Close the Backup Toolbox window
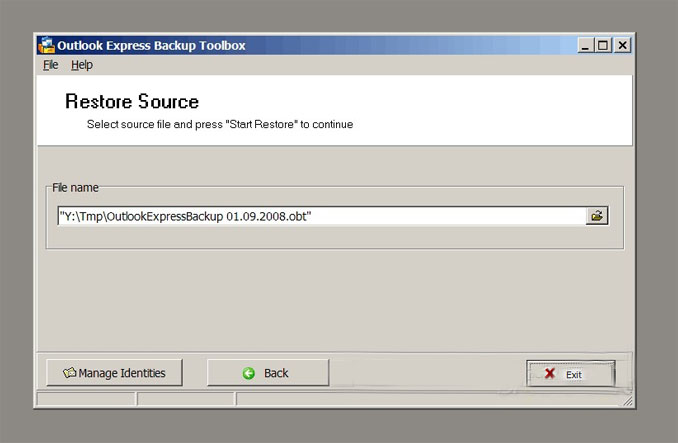 622,45
